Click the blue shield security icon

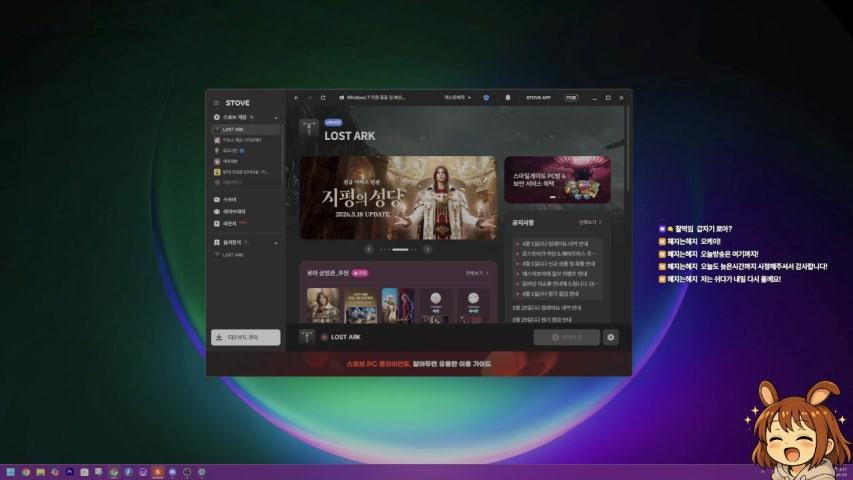click(486, 98)
